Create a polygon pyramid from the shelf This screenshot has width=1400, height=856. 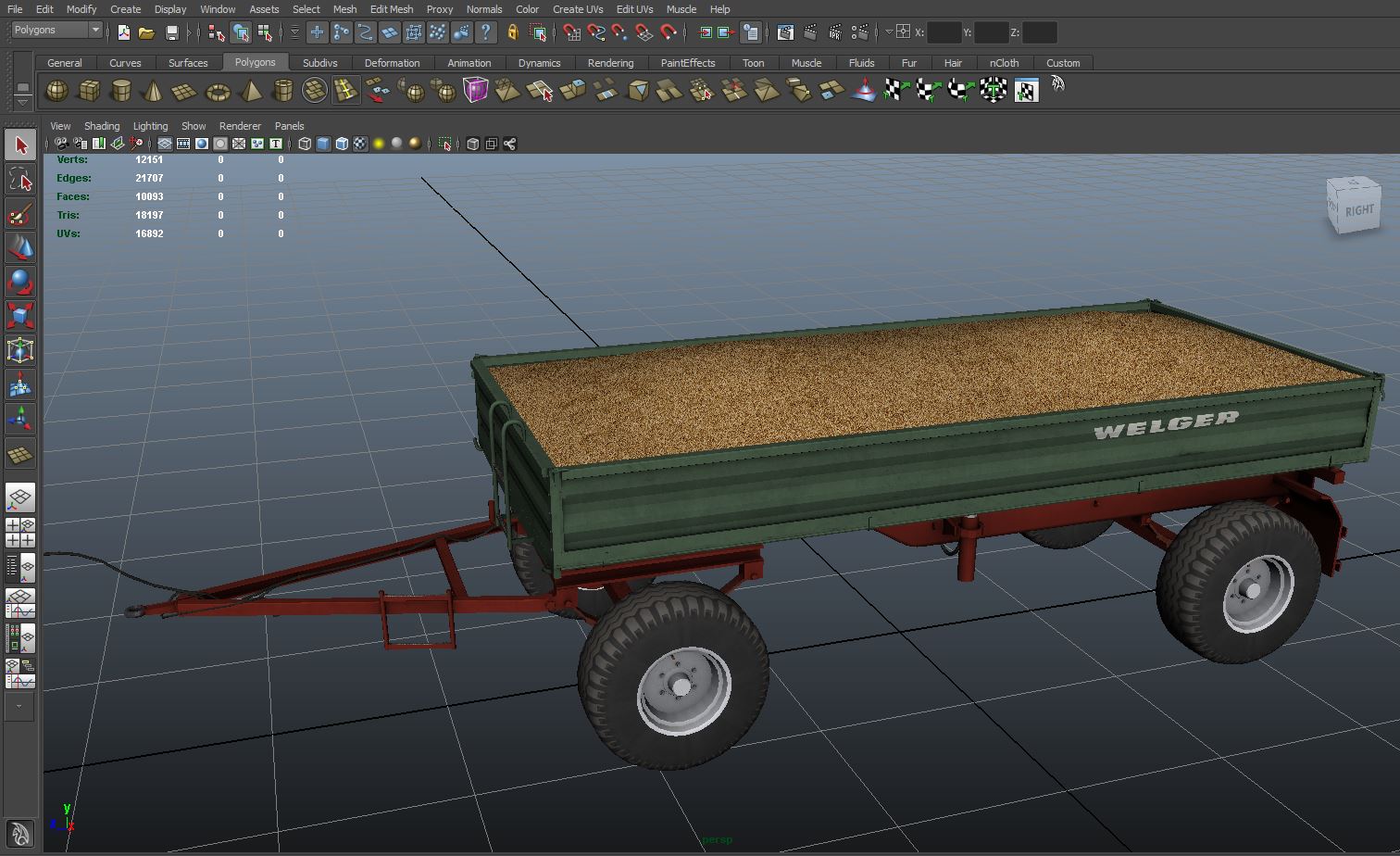point(250,91)
